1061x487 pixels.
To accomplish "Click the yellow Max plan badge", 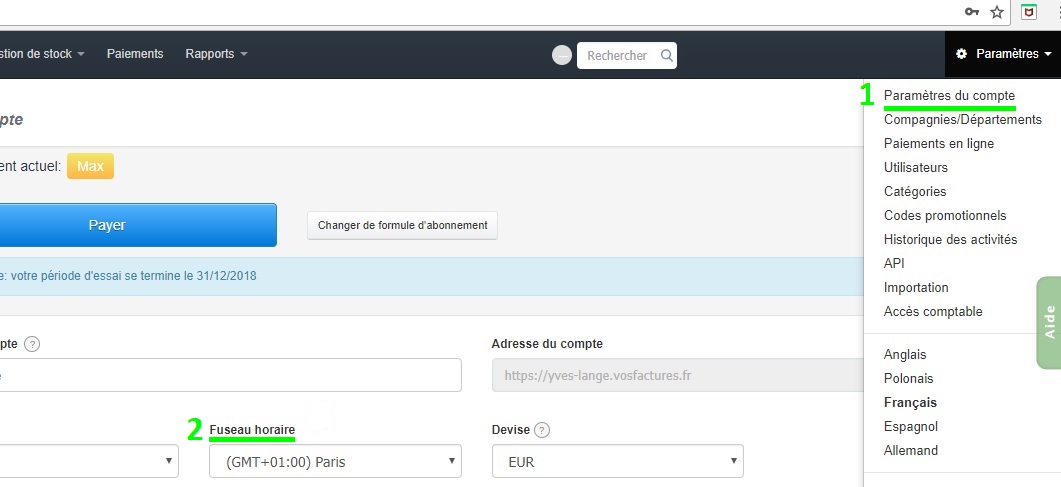I will coord(90,166).
